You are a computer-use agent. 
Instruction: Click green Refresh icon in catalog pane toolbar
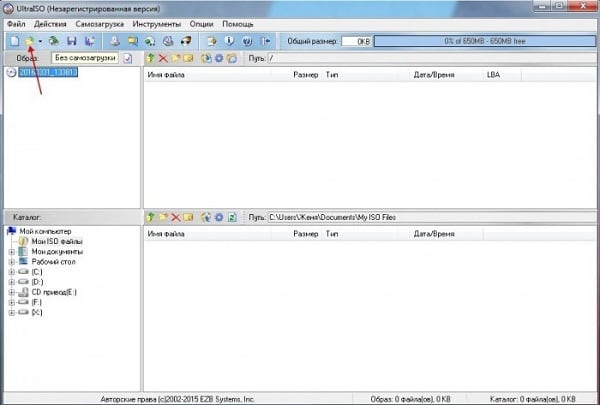click(x=232, y=217)
